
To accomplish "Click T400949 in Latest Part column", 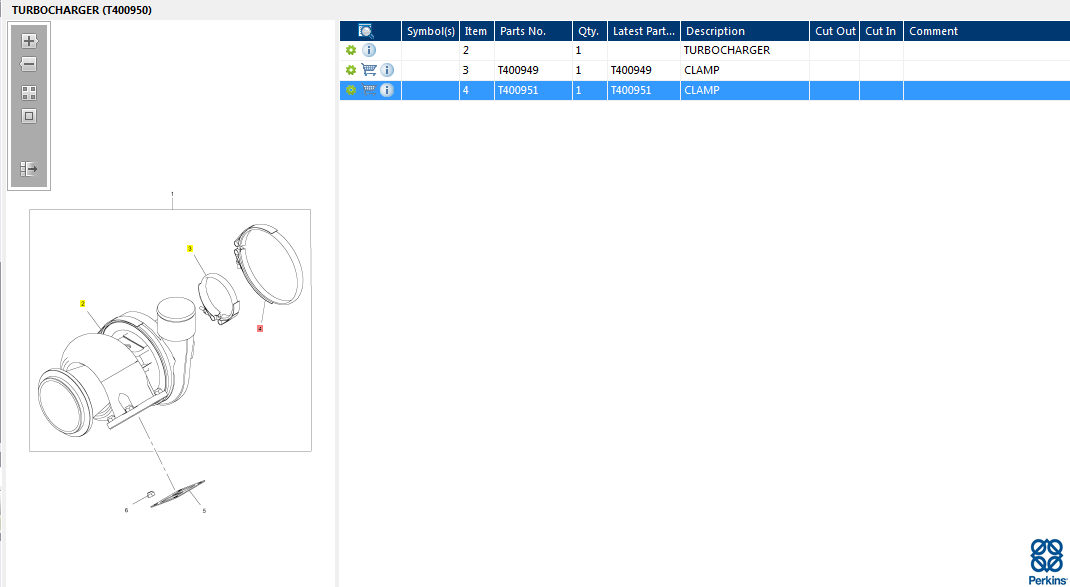I will (631, 70).
